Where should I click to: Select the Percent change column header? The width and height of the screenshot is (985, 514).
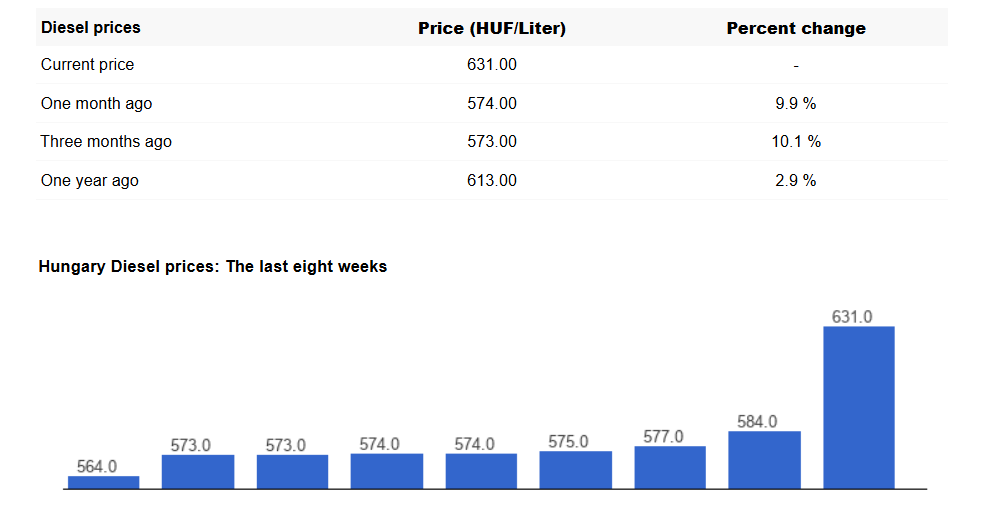(x=796, y=28)
